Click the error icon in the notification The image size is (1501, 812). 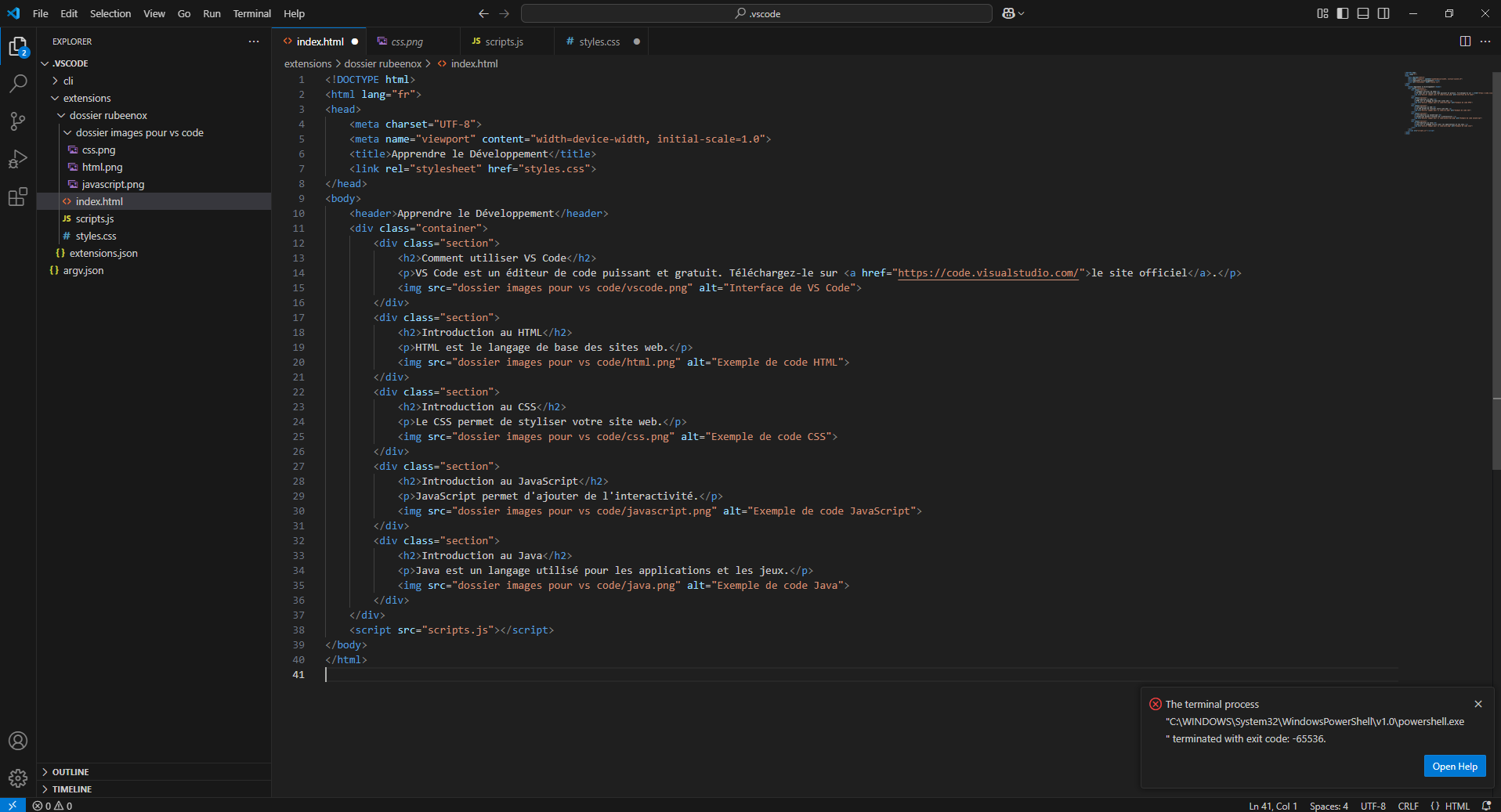pyautogui.click(x=1156, y=704)
